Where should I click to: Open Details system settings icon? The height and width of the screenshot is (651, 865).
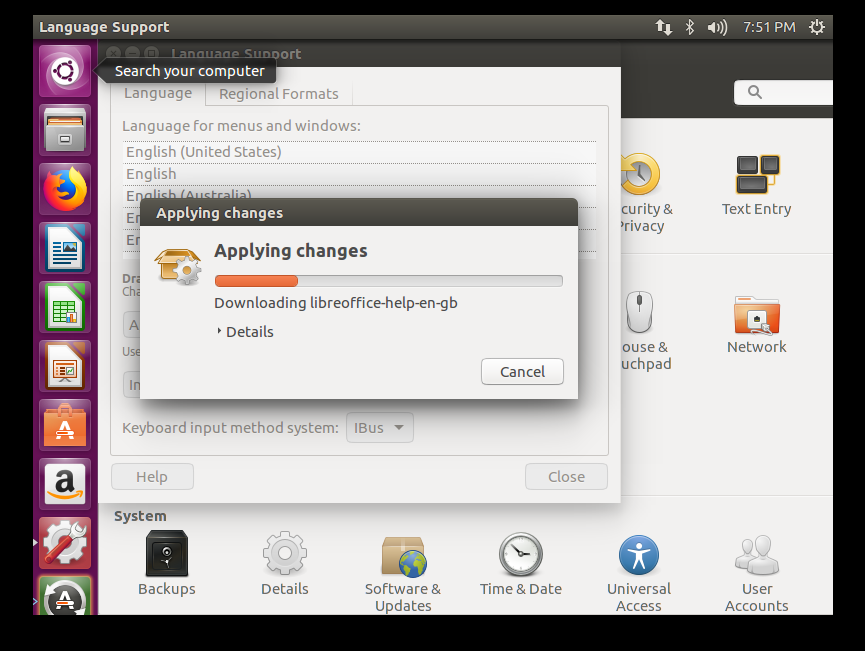pos(285,563)
